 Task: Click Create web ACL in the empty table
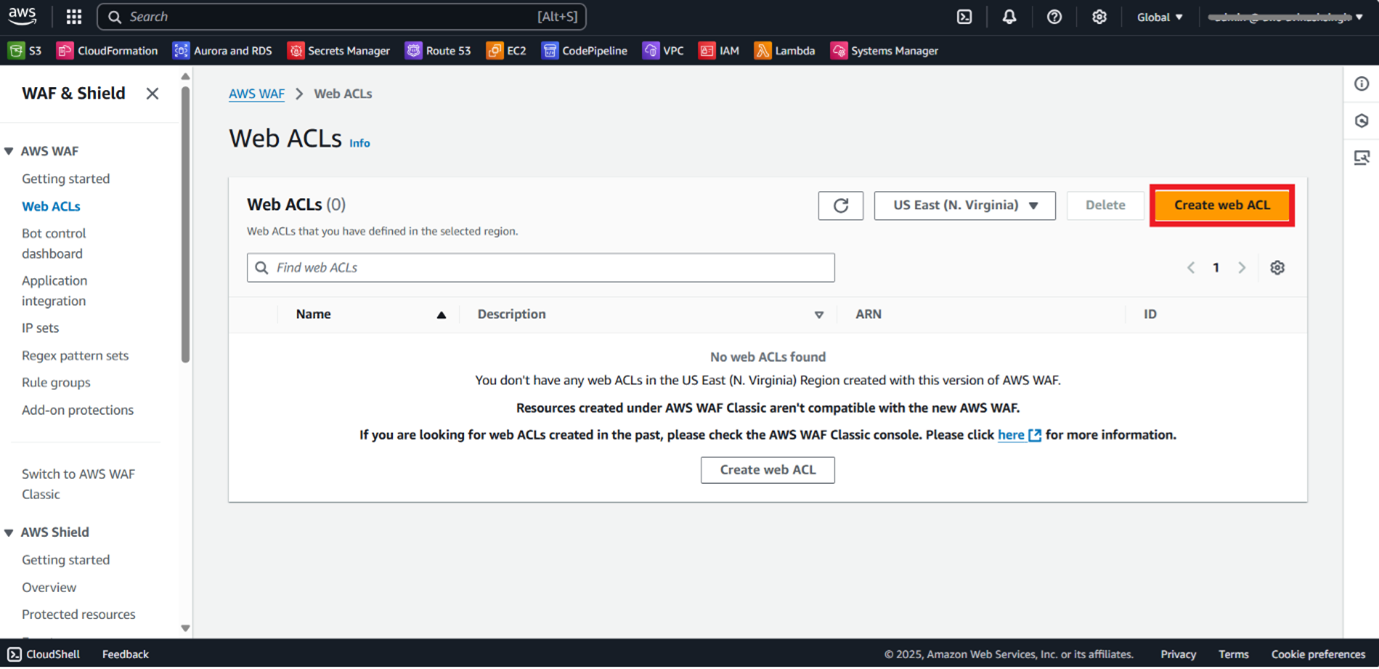pyautogui.click(x=768, y=470)
